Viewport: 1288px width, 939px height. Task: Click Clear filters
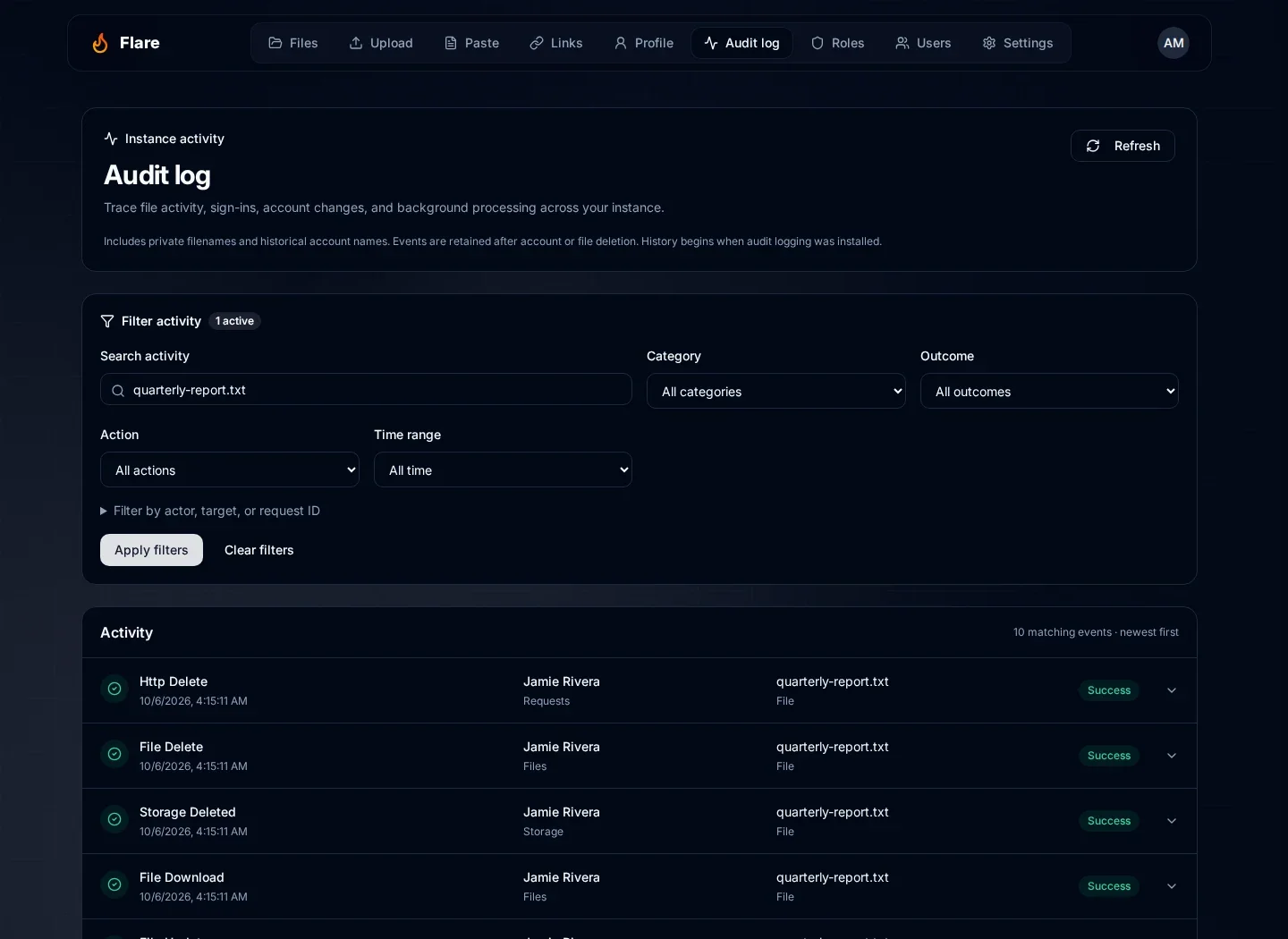259,550
